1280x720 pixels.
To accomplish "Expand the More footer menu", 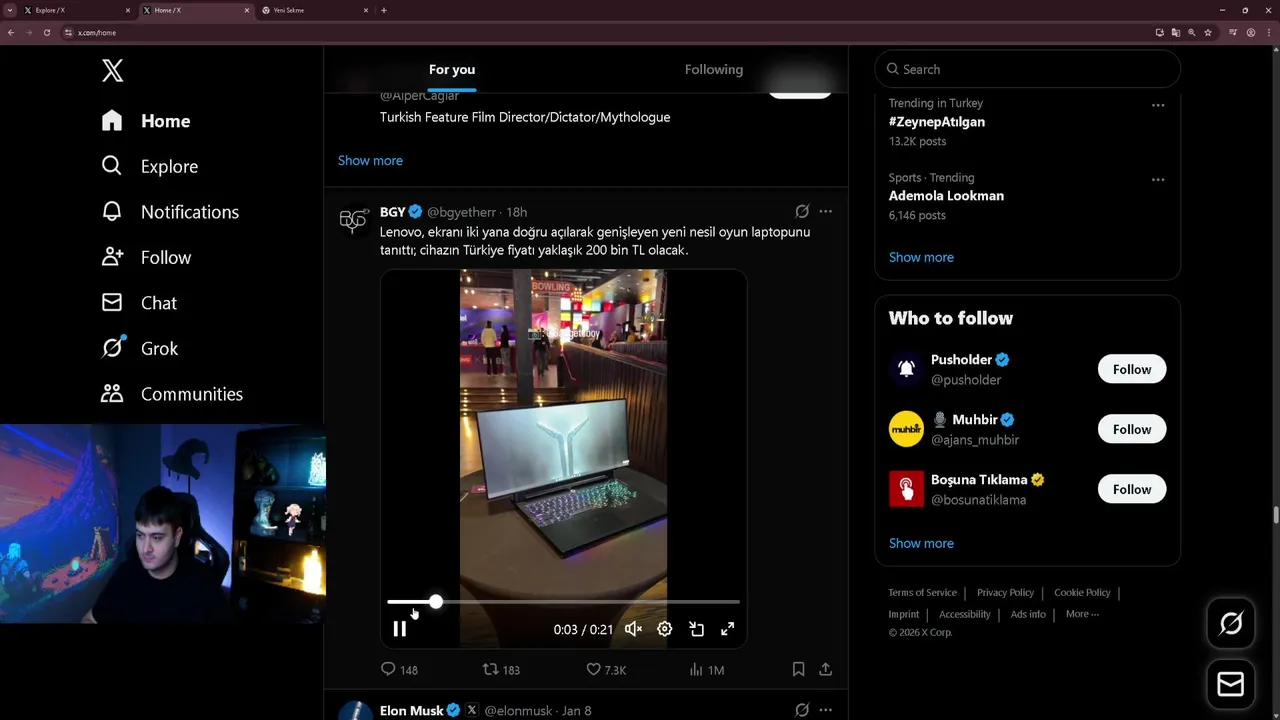I will click(x=1082, y=614).
